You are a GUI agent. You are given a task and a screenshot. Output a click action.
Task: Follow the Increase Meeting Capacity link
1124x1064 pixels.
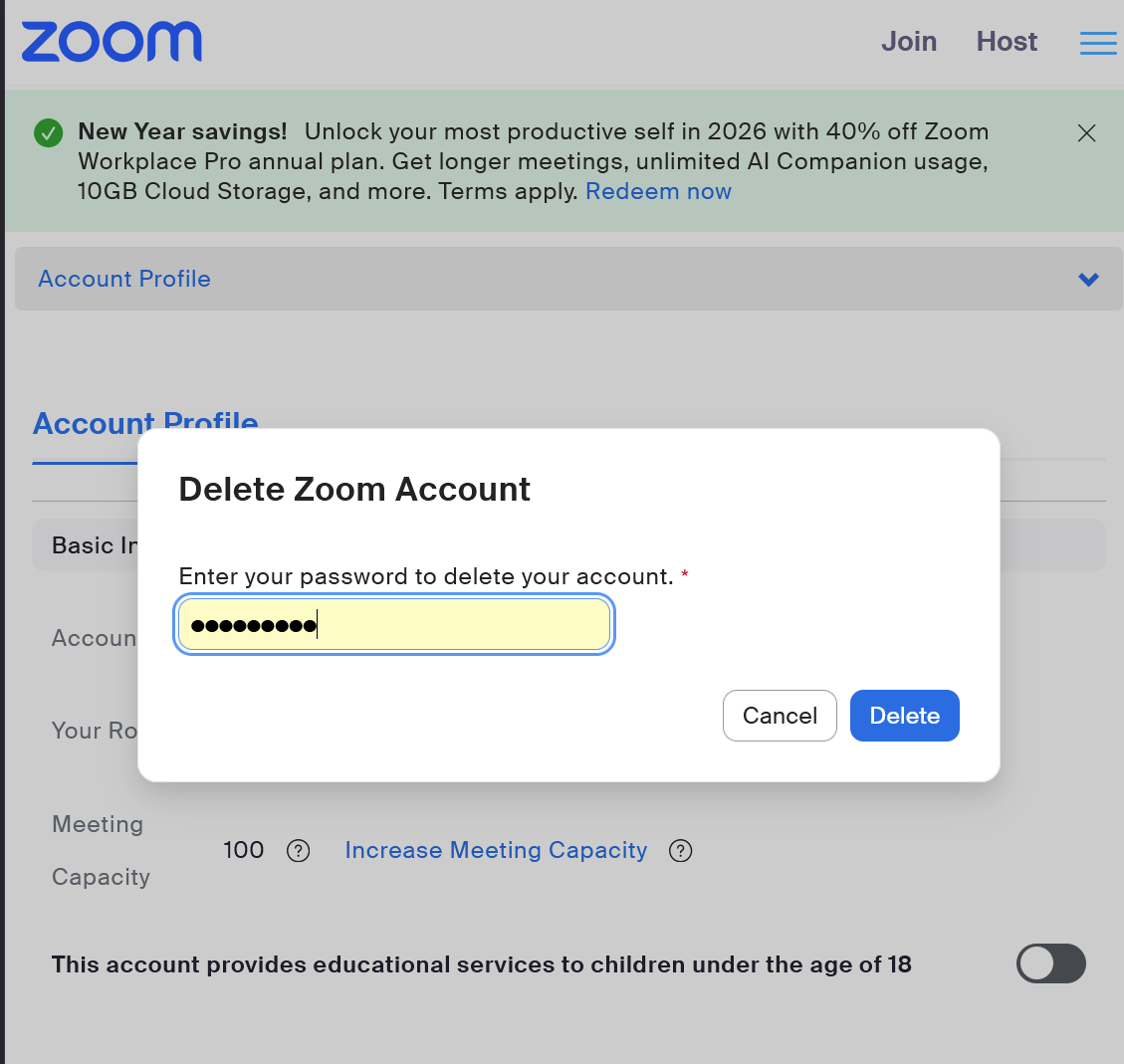pos(496,851)
